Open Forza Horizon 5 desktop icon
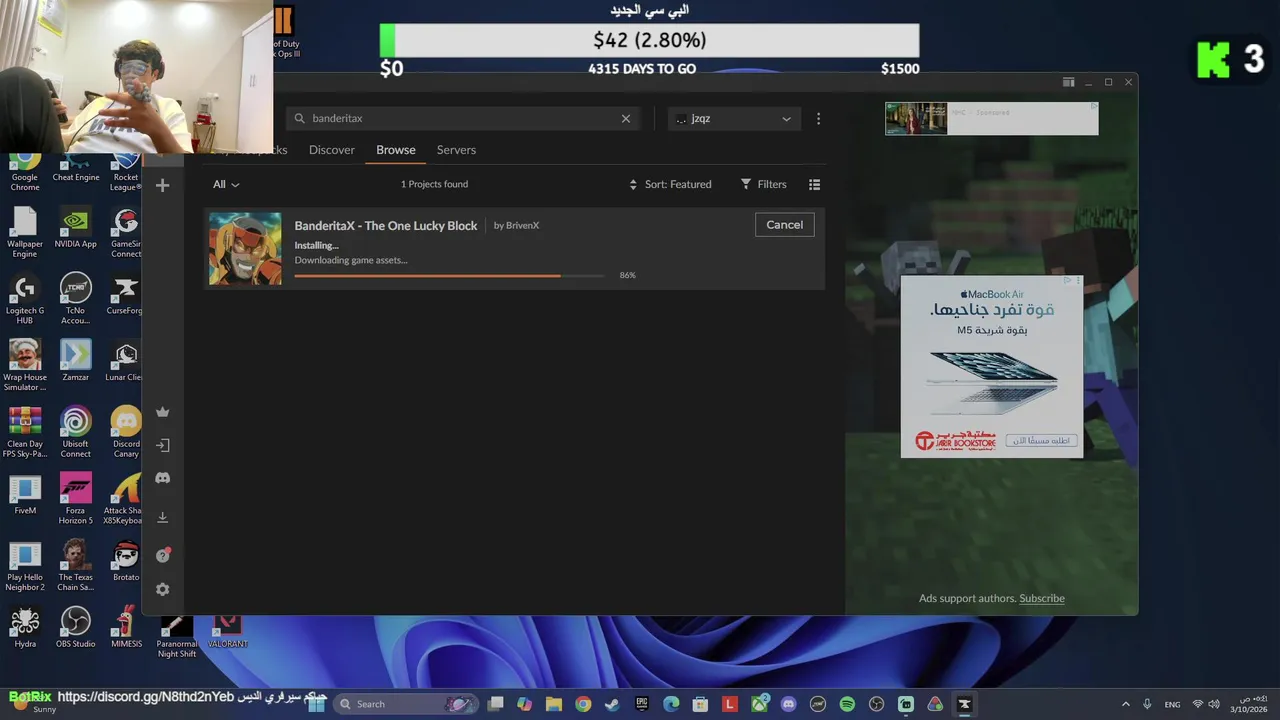Screen dimensions: 1280x720 pos(76,499)
